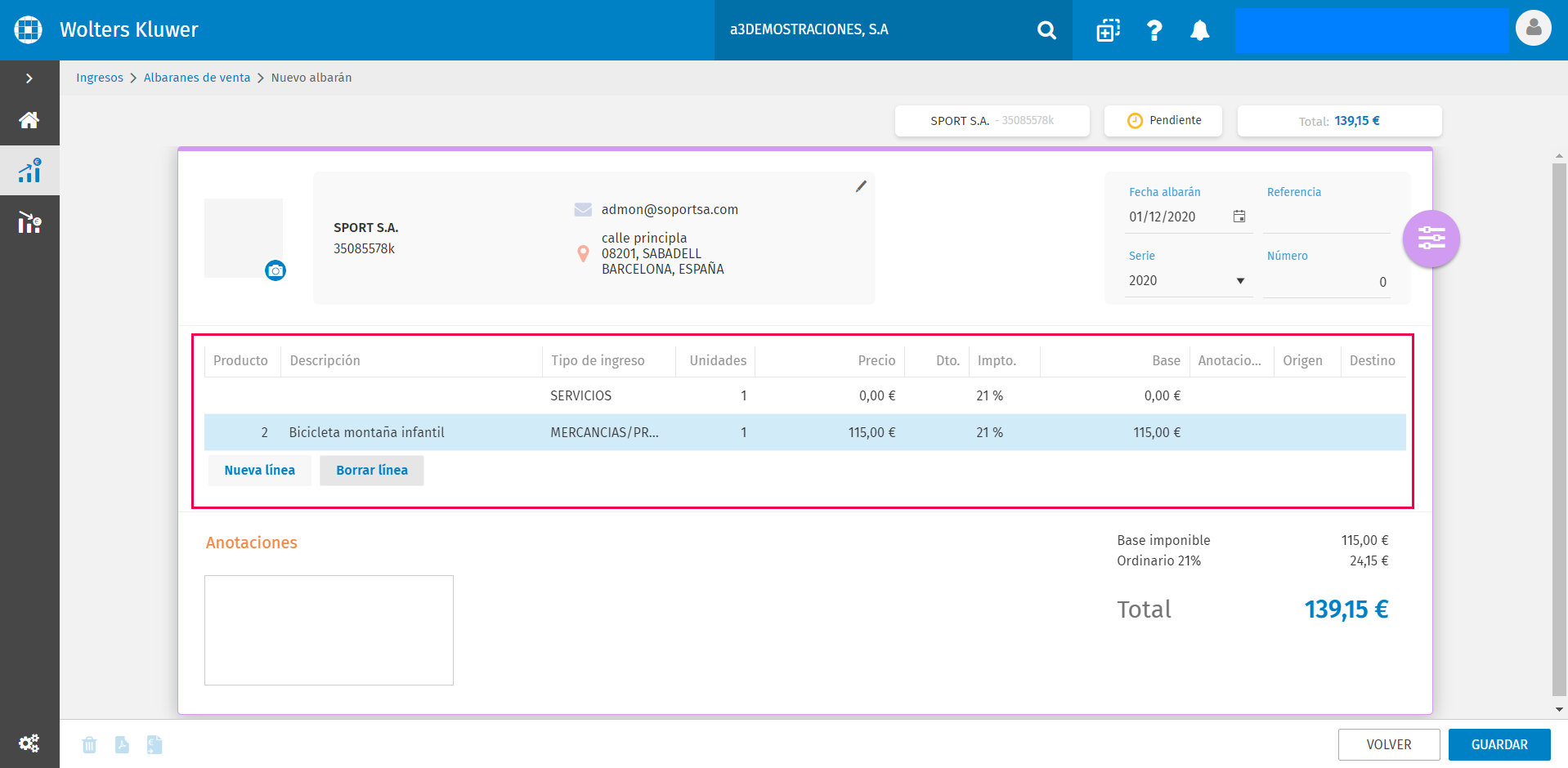The height and width of the screenshot is (768, 1568).
Task: Click inside the Anotaciones text area
Action: (329, 630)
